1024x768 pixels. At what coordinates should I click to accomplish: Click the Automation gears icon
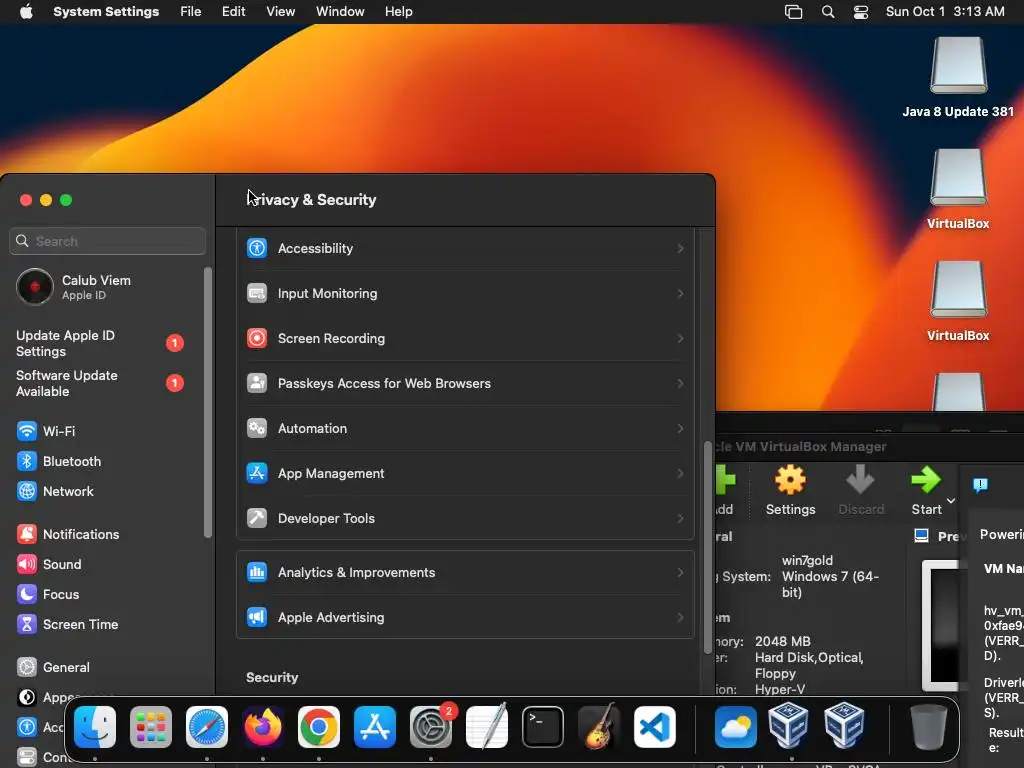pyautogui.click(x=257, y=428)
